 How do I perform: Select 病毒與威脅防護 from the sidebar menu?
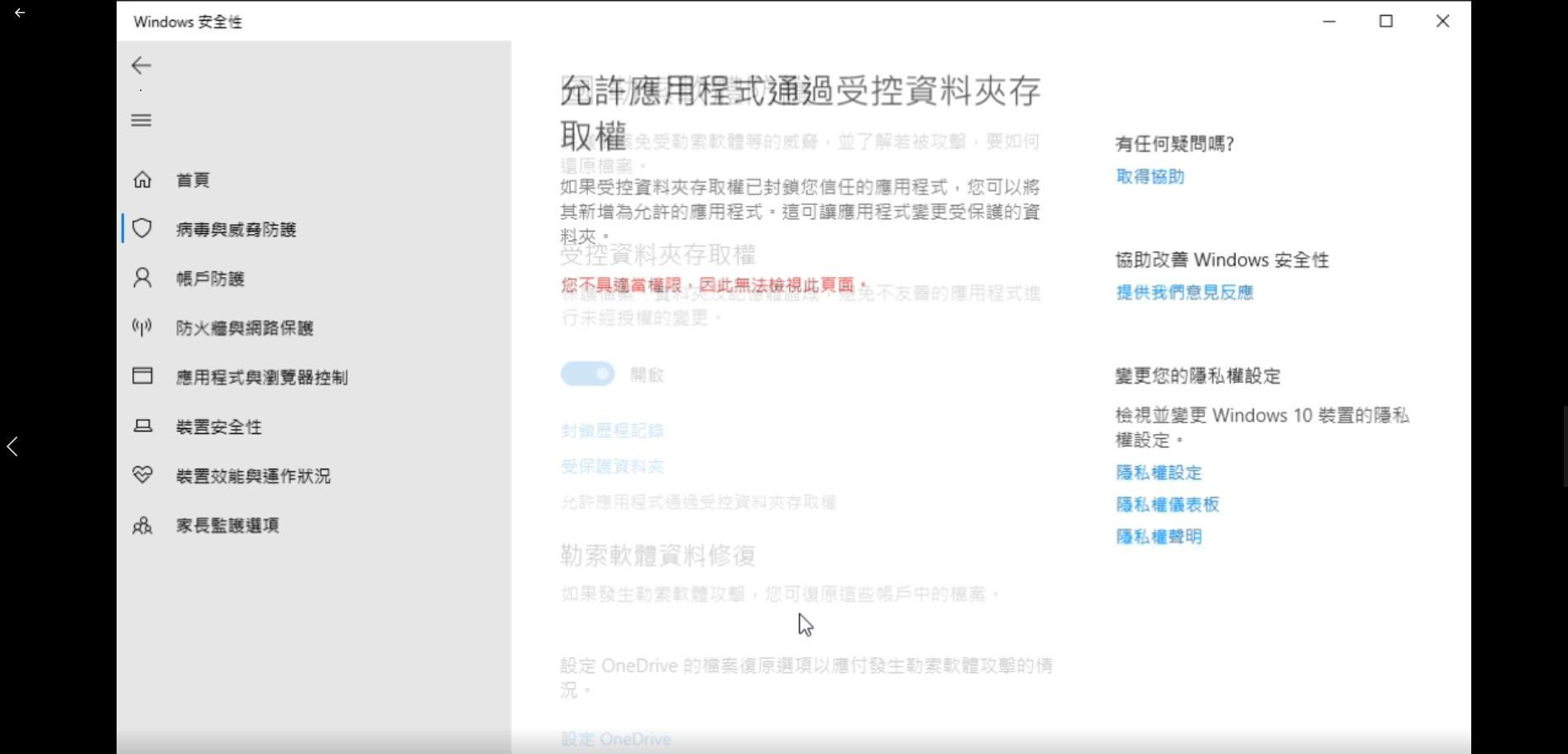click(x=237, y=229)
